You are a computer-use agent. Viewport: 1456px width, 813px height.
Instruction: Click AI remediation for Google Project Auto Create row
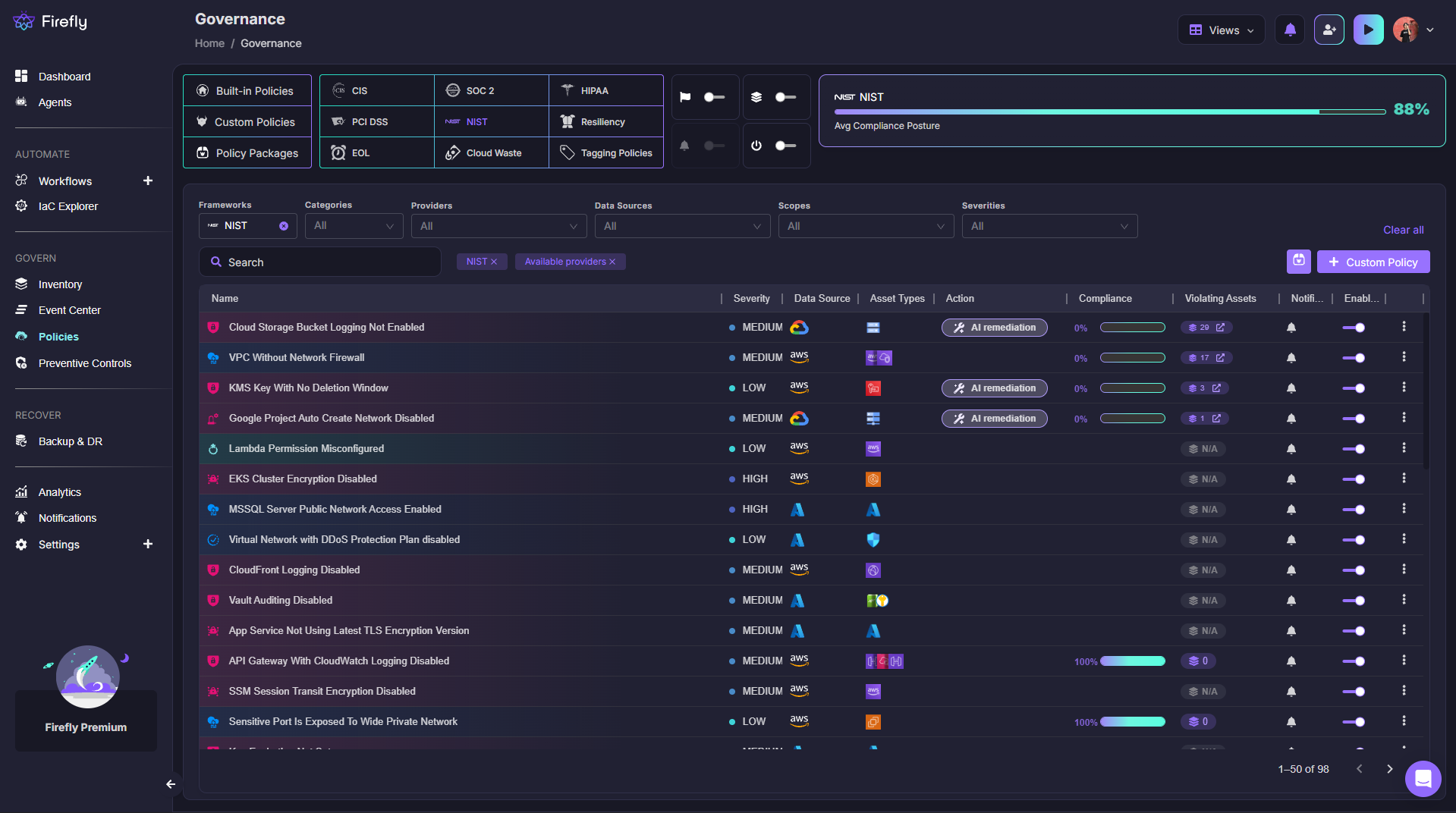[995, 419]
